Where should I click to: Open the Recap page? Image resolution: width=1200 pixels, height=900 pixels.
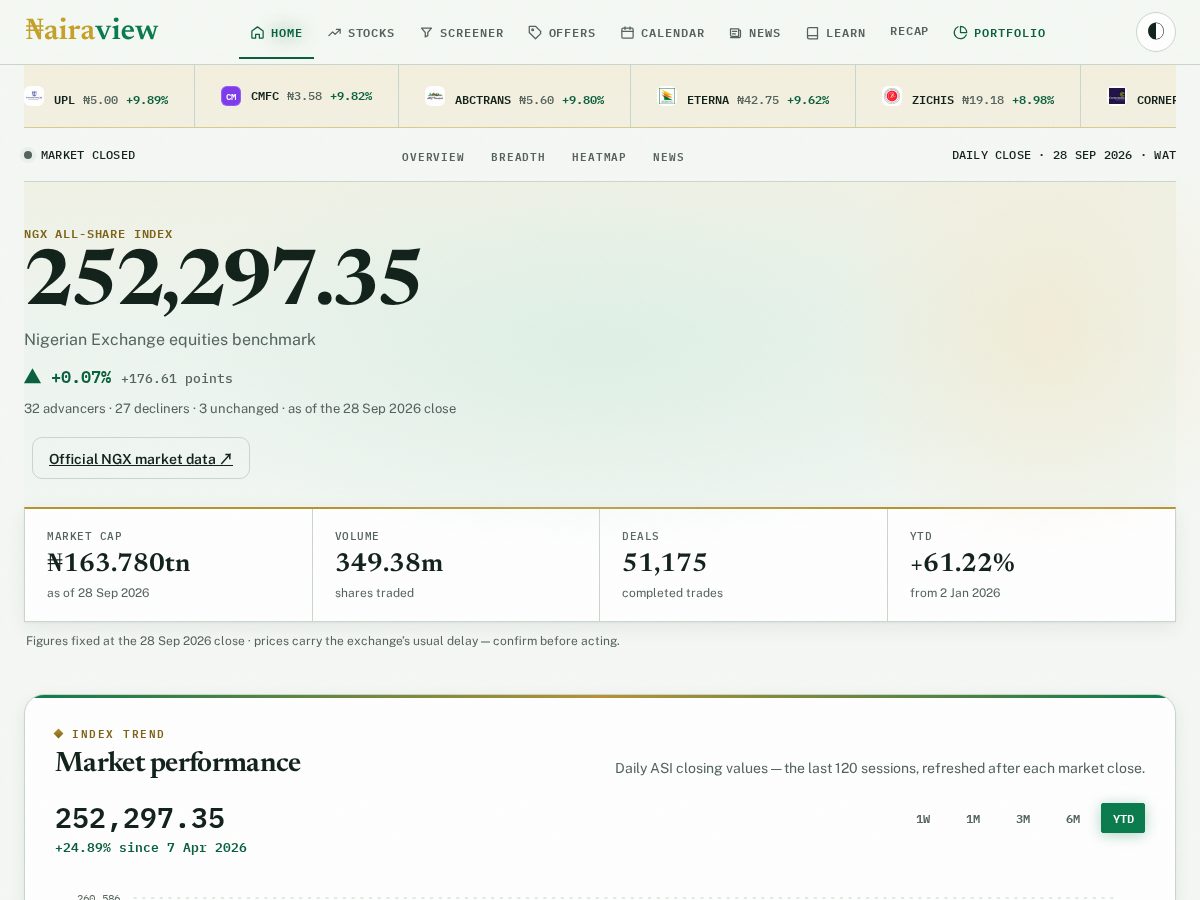coord(909,32)
